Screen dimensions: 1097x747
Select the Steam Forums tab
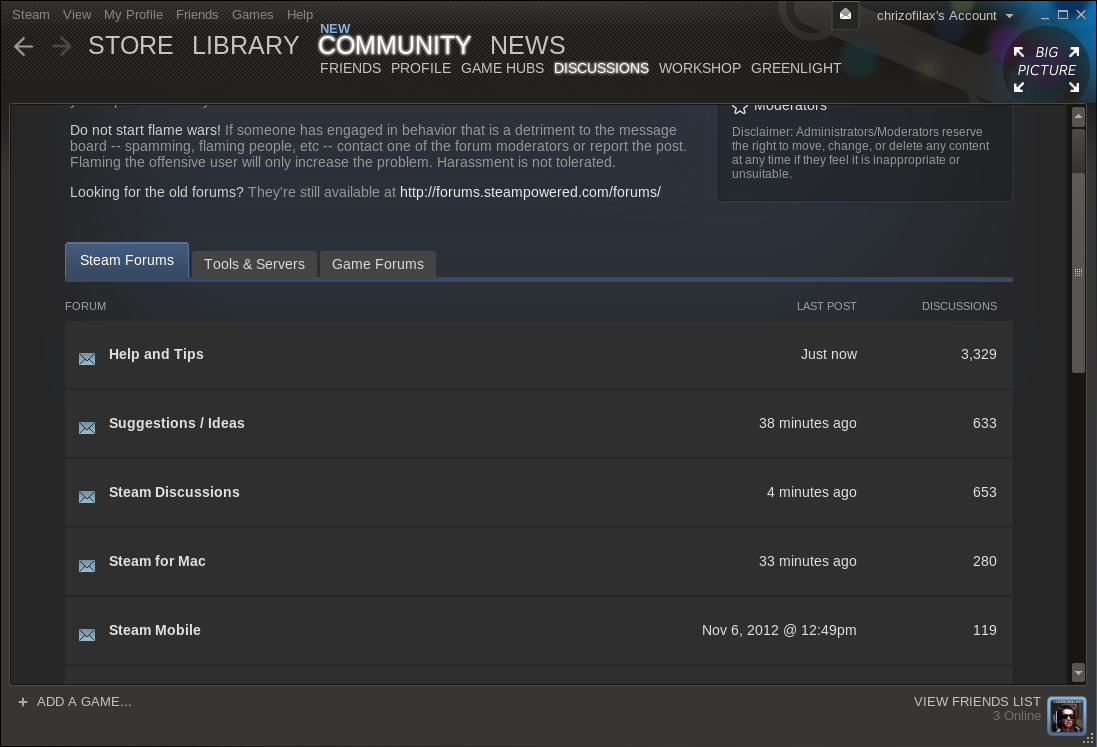coord(127,260)
